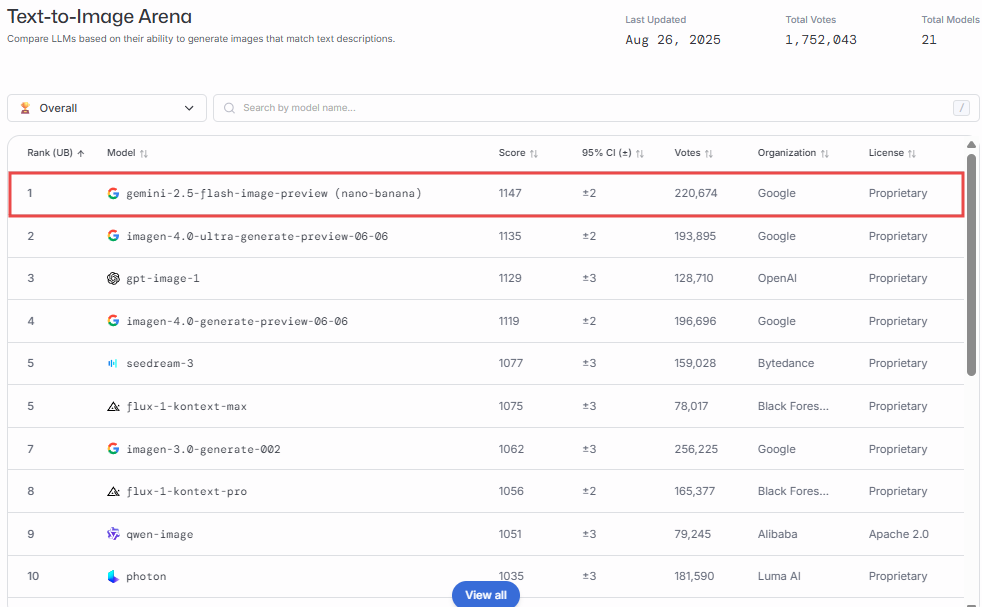Click the Luma AI organization cell
This screenshot has height=607, width=982.
point(779,576)
